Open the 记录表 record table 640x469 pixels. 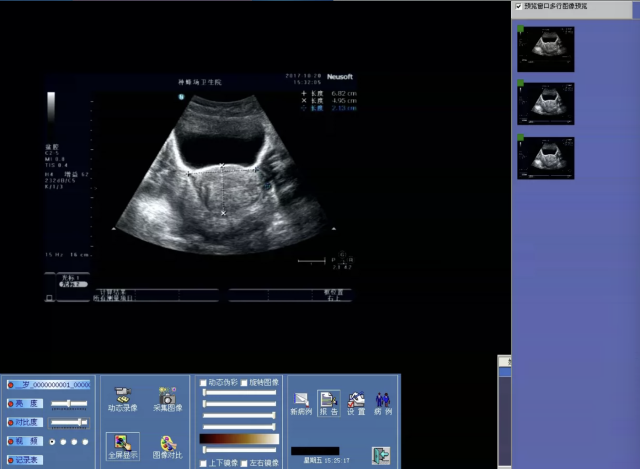click(x=25, y=460)
